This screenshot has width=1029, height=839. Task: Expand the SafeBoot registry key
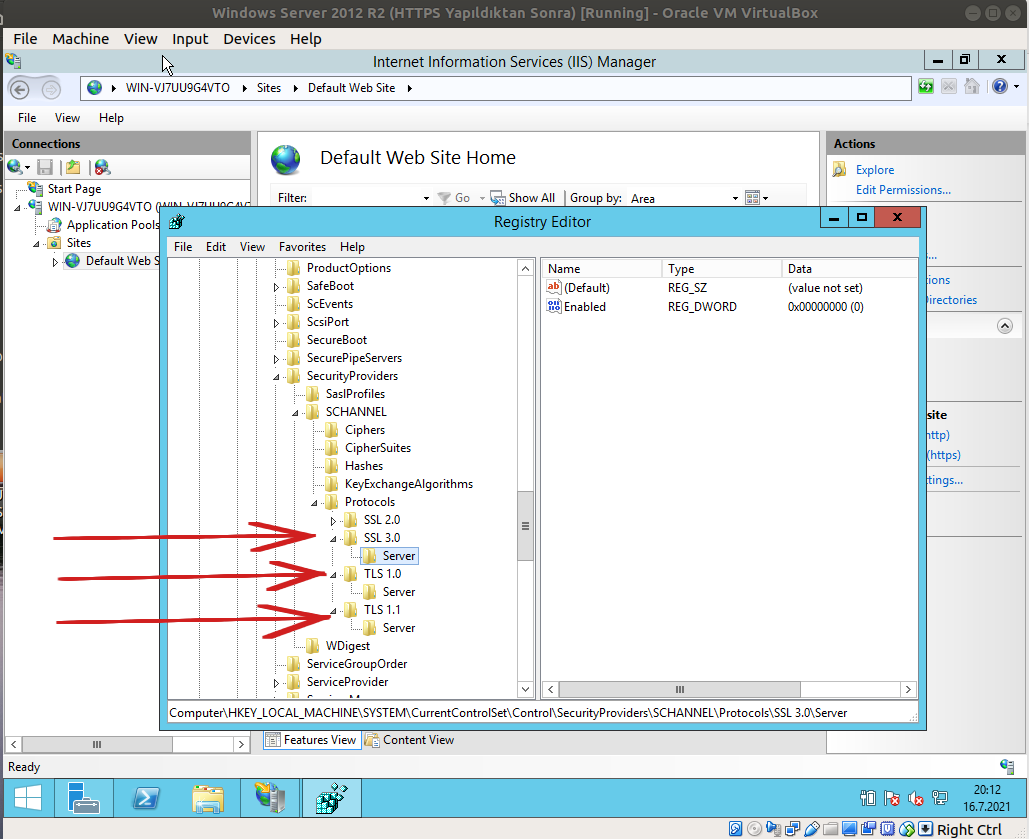[276, 287]
